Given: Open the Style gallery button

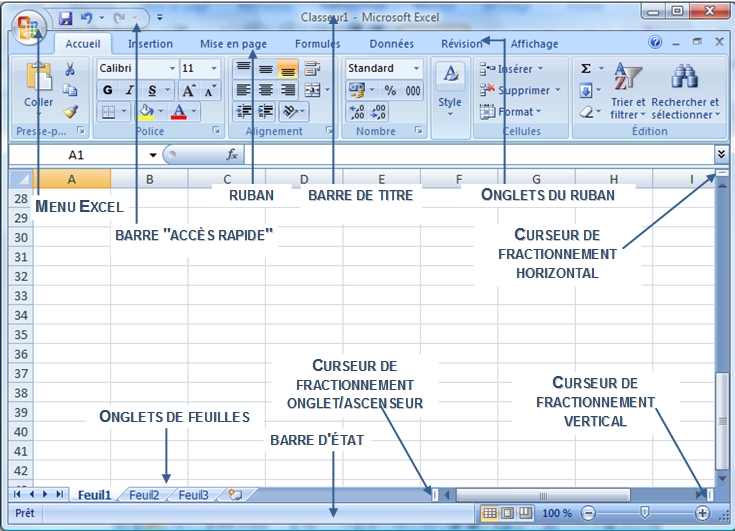Looking at the screenshot, I should coord(450,90).
